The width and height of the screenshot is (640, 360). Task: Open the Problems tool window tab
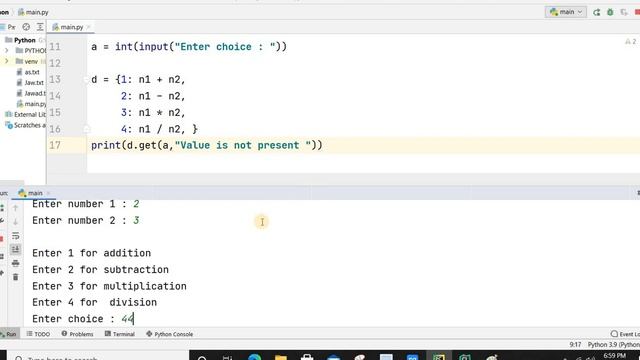pos(78,334)
